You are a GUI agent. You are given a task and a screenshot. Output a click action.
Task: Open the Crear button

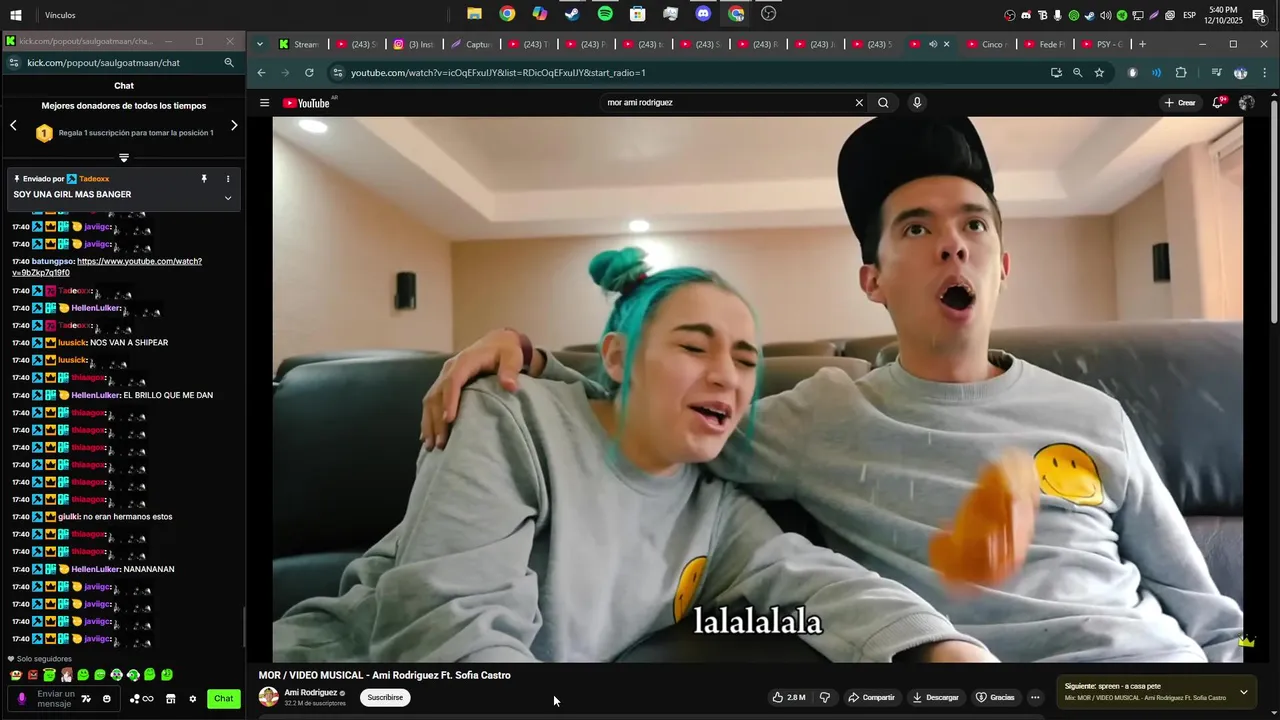click(x=1180, y=102)
